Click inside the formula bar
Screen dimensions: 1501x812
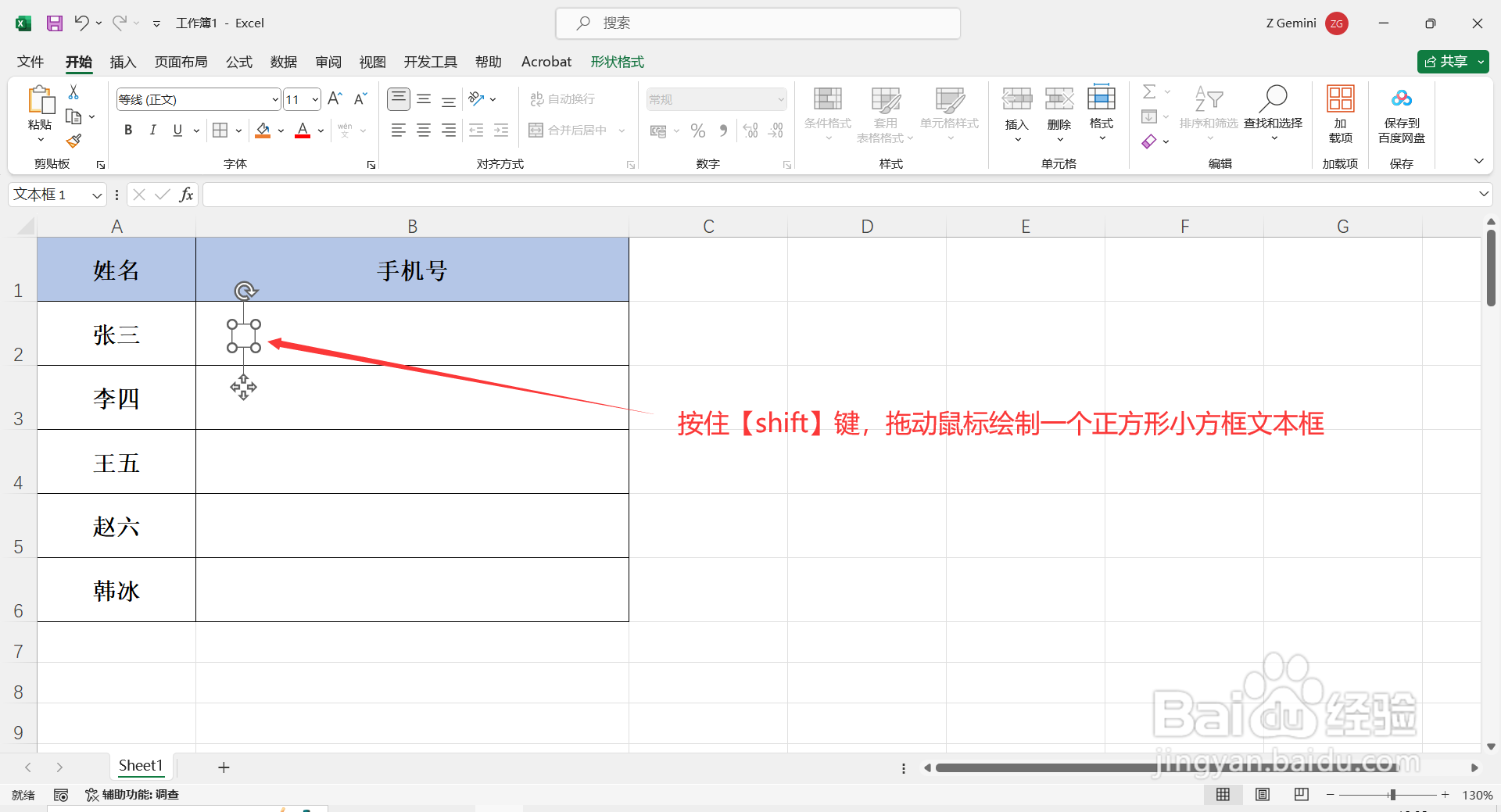tap(547, 194)
